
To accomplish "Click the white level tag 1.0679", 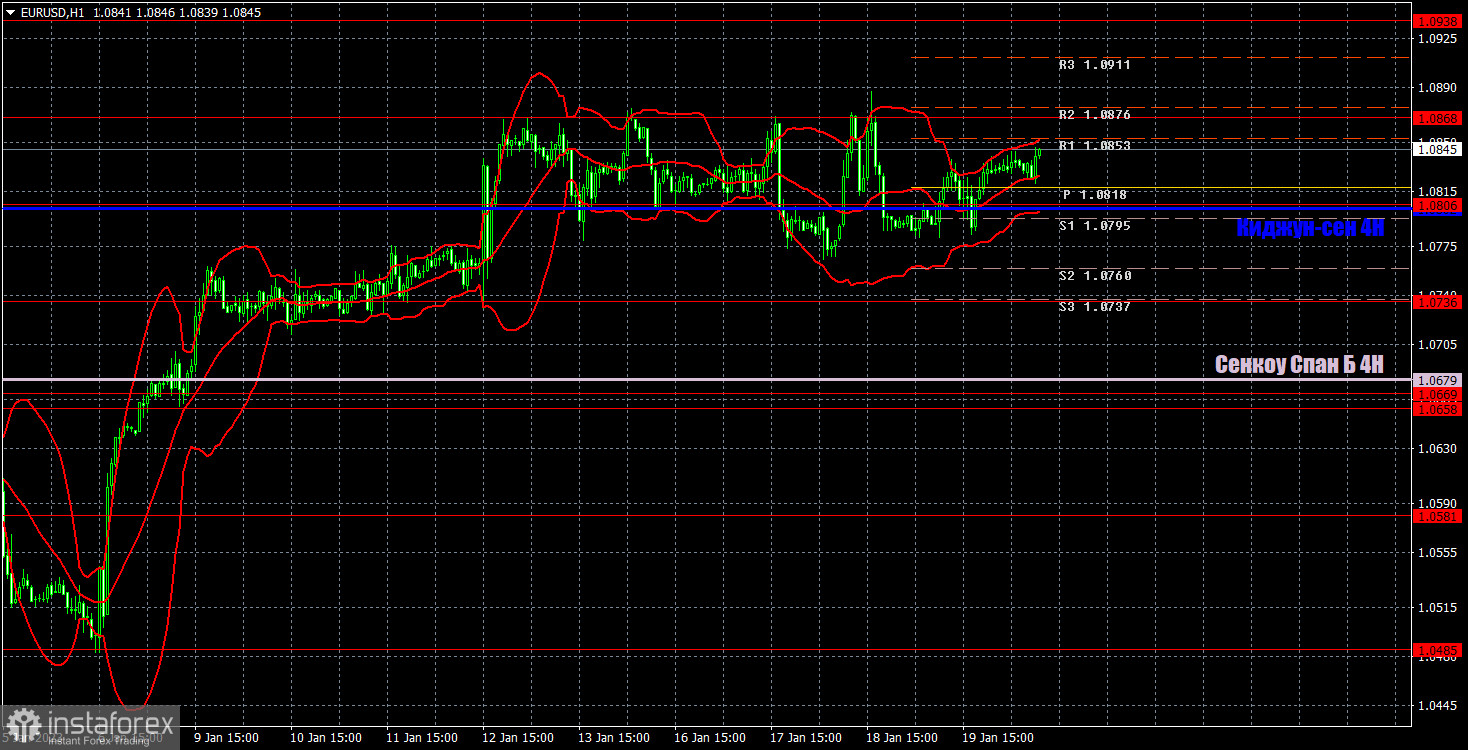I will [1439, 380].
